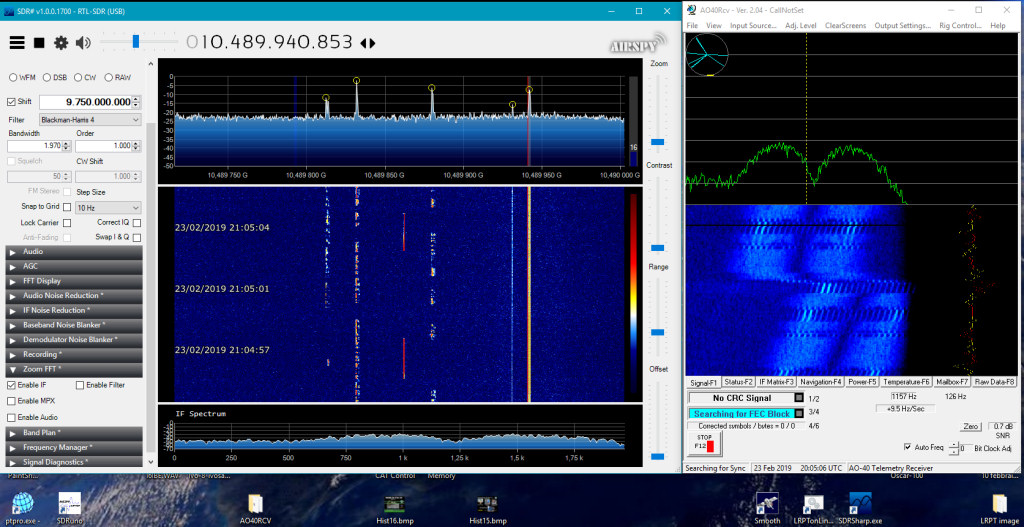Expand the Audio panel
This screenshot has height=527, width=1024.
74,251
